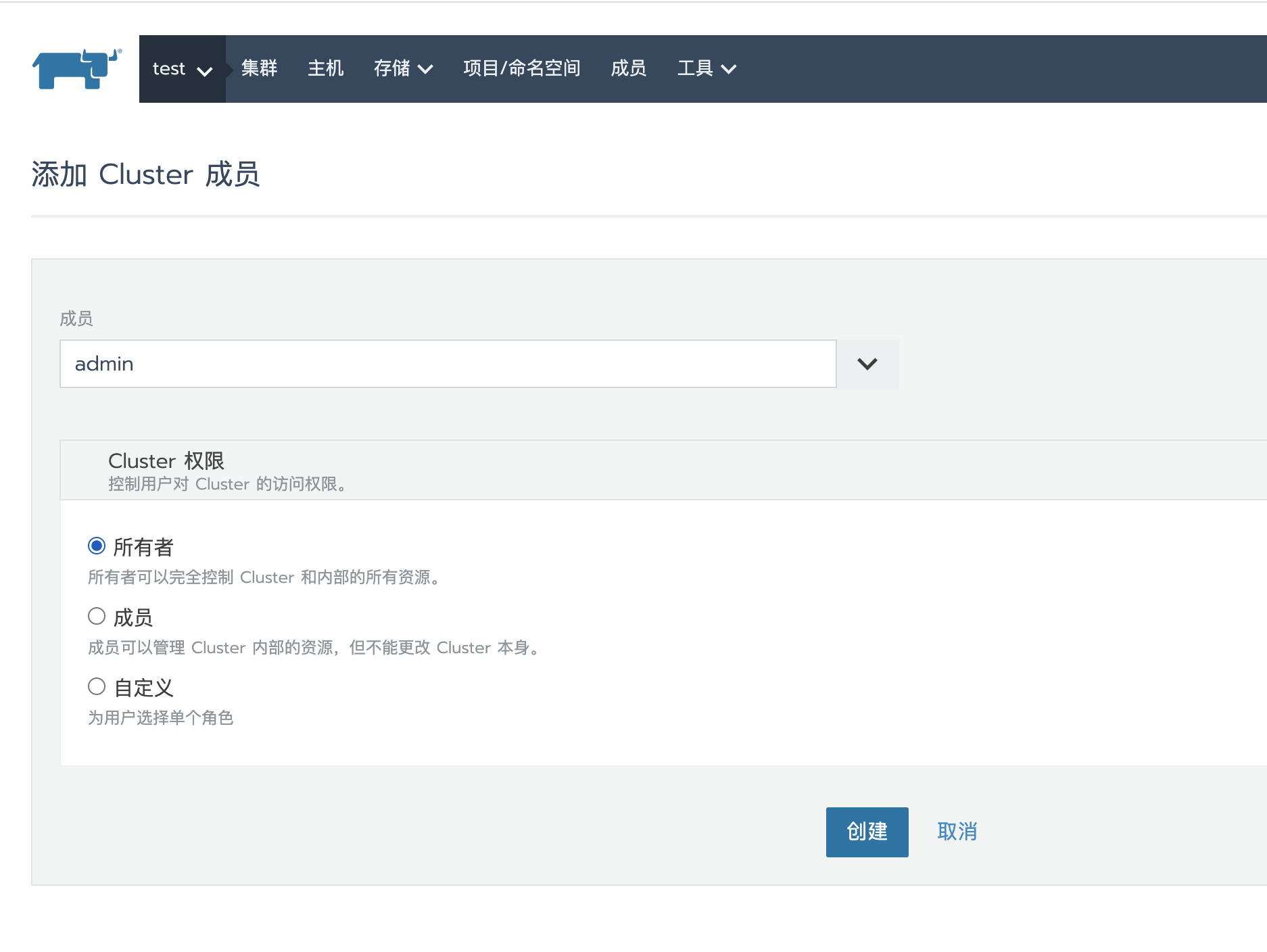This screenshot has height=952, width=1267.
Task: Open 项目/命名空间 in the navigation bar
Action: pyautogui.click(x=522, y=68)
